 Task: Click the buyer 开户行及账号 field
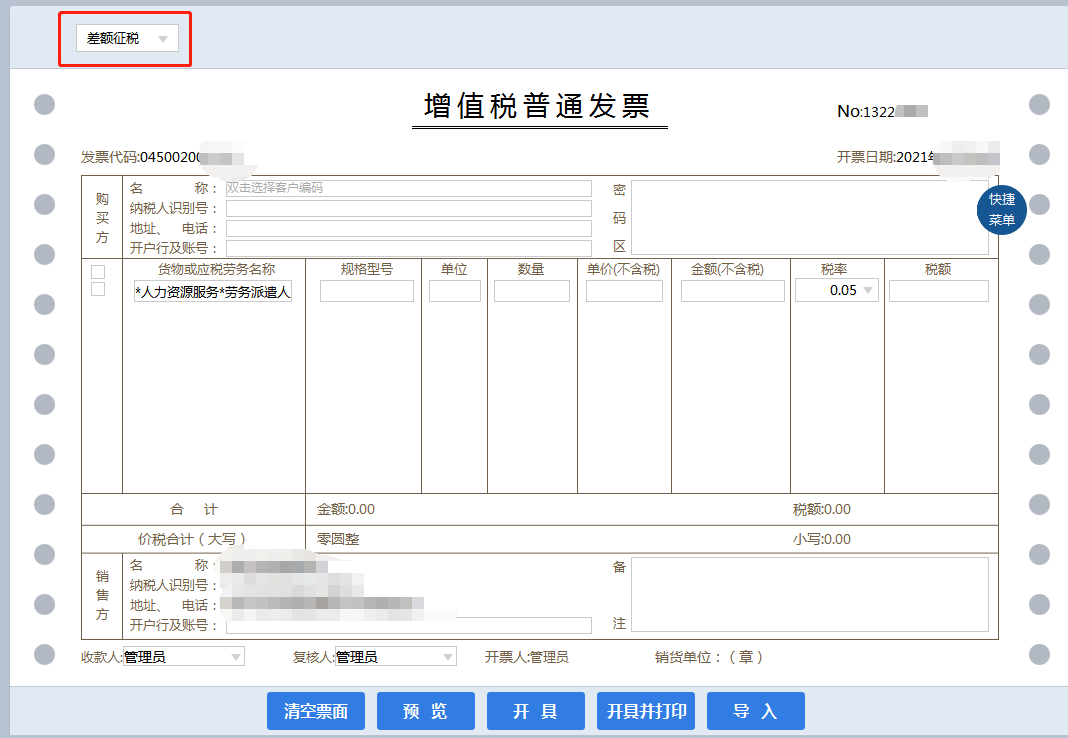click(408, 248)
